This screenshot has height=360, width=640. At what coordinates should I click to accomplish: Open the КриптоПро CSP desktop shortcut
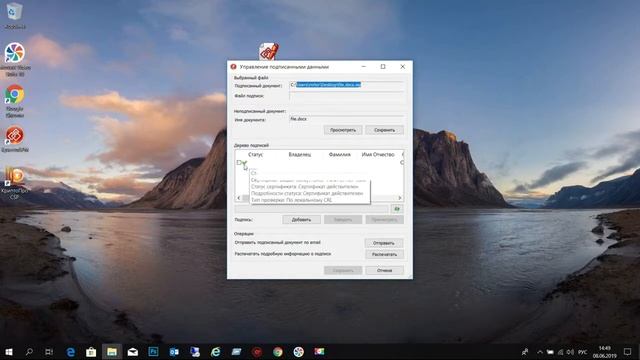coord(15,182)
